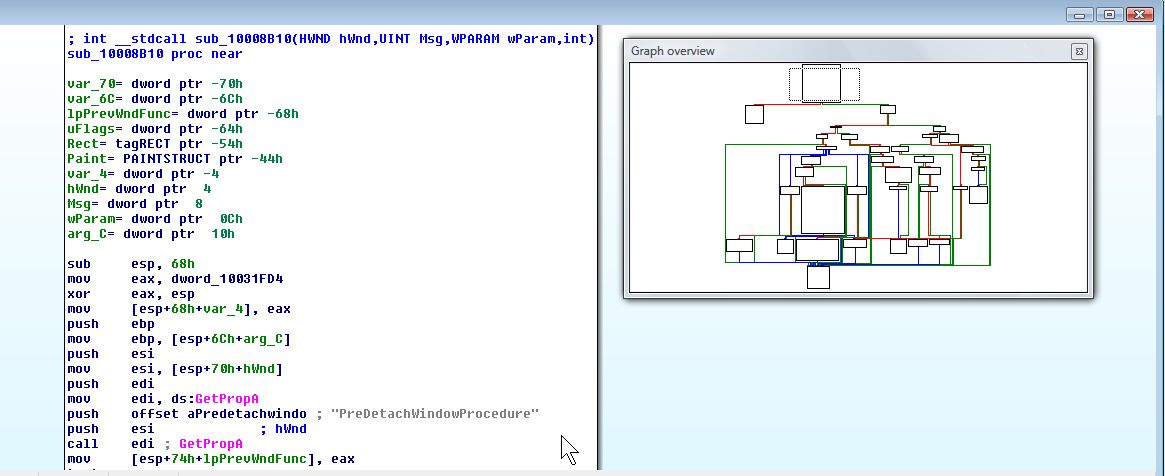Close the Graph overview panel
This screenshot has height=476, width=1165.
(x=1079, y=51)
